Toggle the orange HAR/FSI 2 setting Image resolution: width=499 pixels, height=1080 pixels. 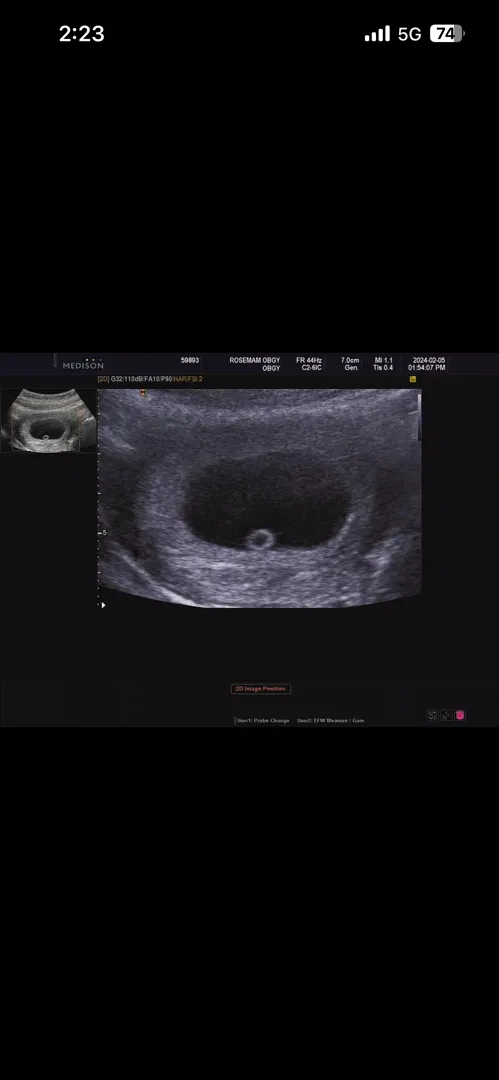188,379
